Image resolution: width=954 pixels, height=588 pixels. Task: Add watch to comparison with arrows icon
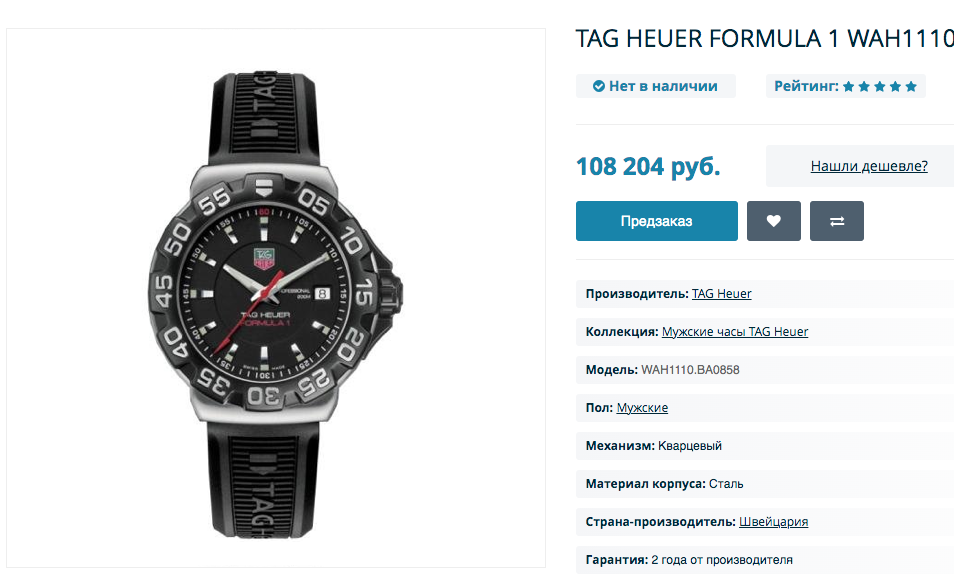coord(837,221)
